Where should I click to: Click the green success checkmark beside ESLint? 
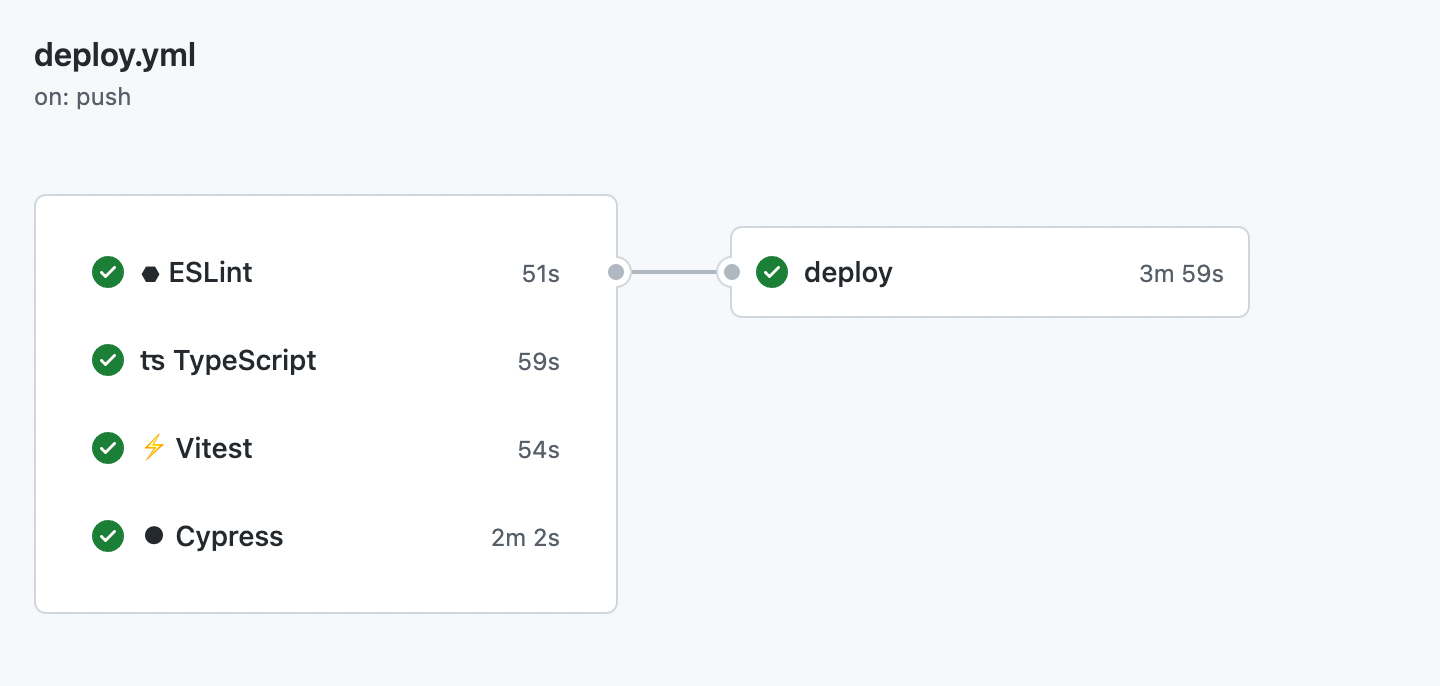coord(108,272)
